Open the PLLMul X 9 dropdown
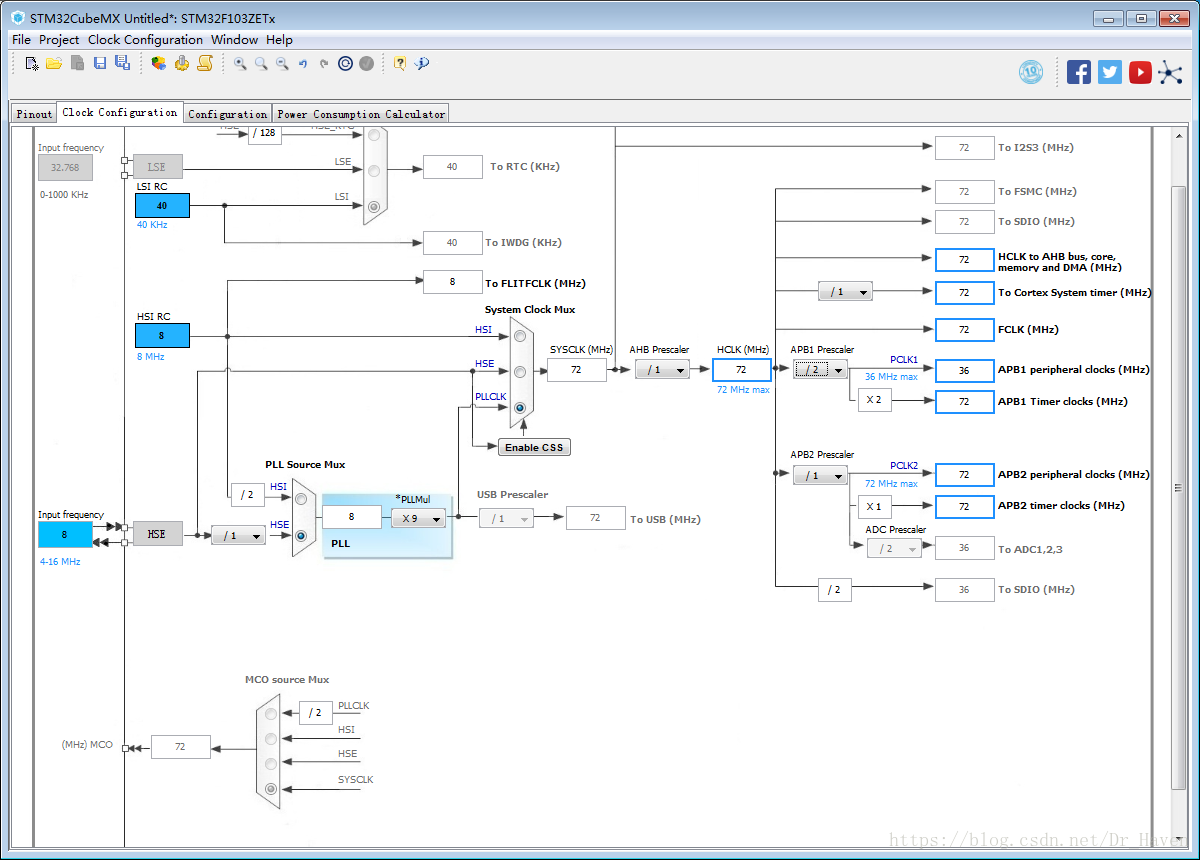This screenshot has height=860, width=1200. pyautogui.click(x=418, y=518)
